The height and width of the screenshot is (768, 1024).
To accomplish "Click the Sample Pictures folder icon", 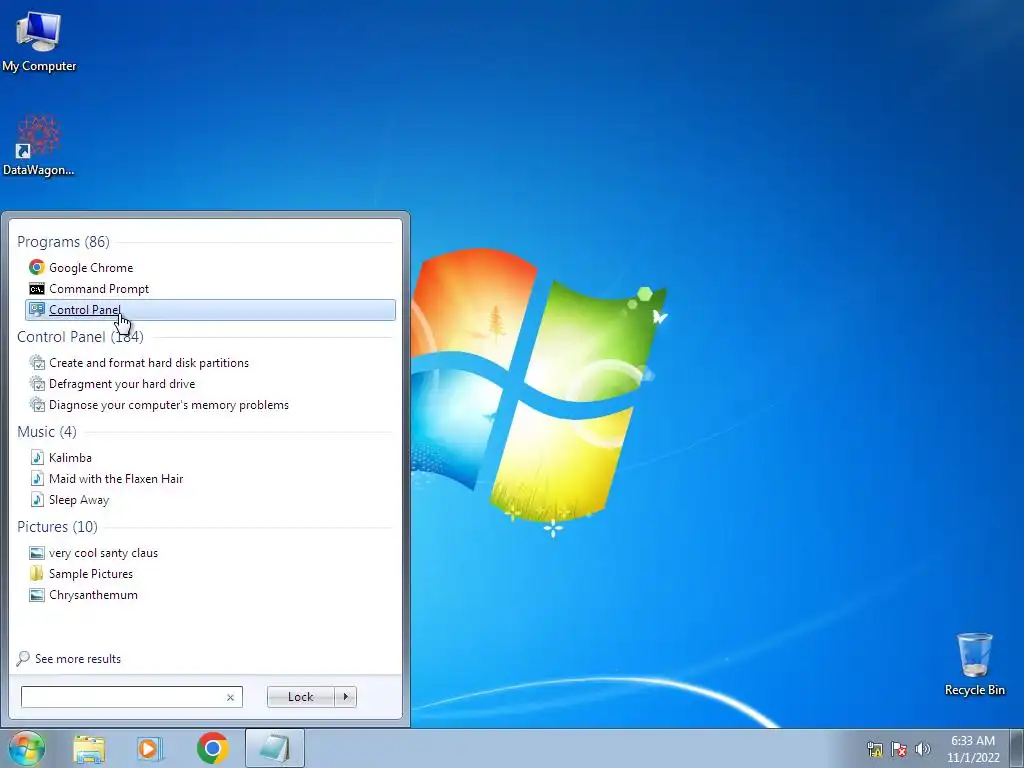I will [x=37, y=573].
